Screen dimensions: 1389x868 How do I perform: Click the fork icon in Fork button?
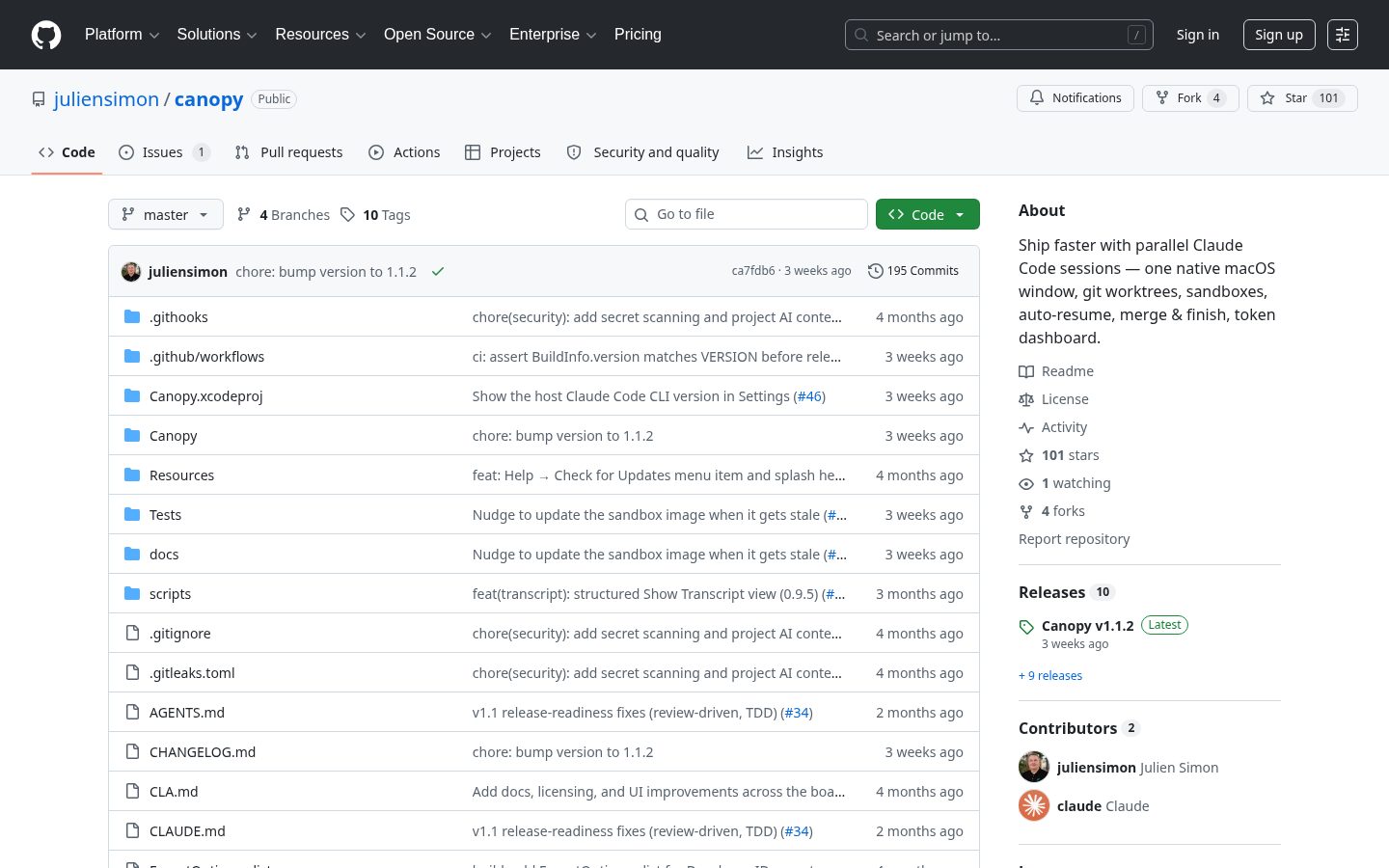pos(1162,98)
